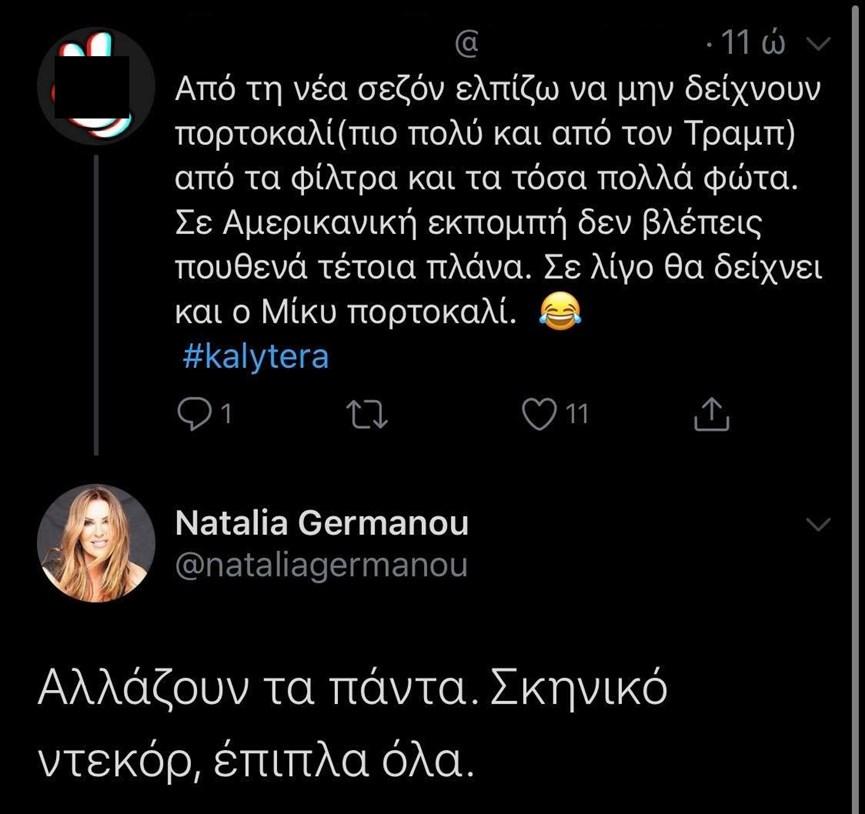Click the @ mention symbol at the top
Viewport: 865px width, 814px height.
pos(466,42)
